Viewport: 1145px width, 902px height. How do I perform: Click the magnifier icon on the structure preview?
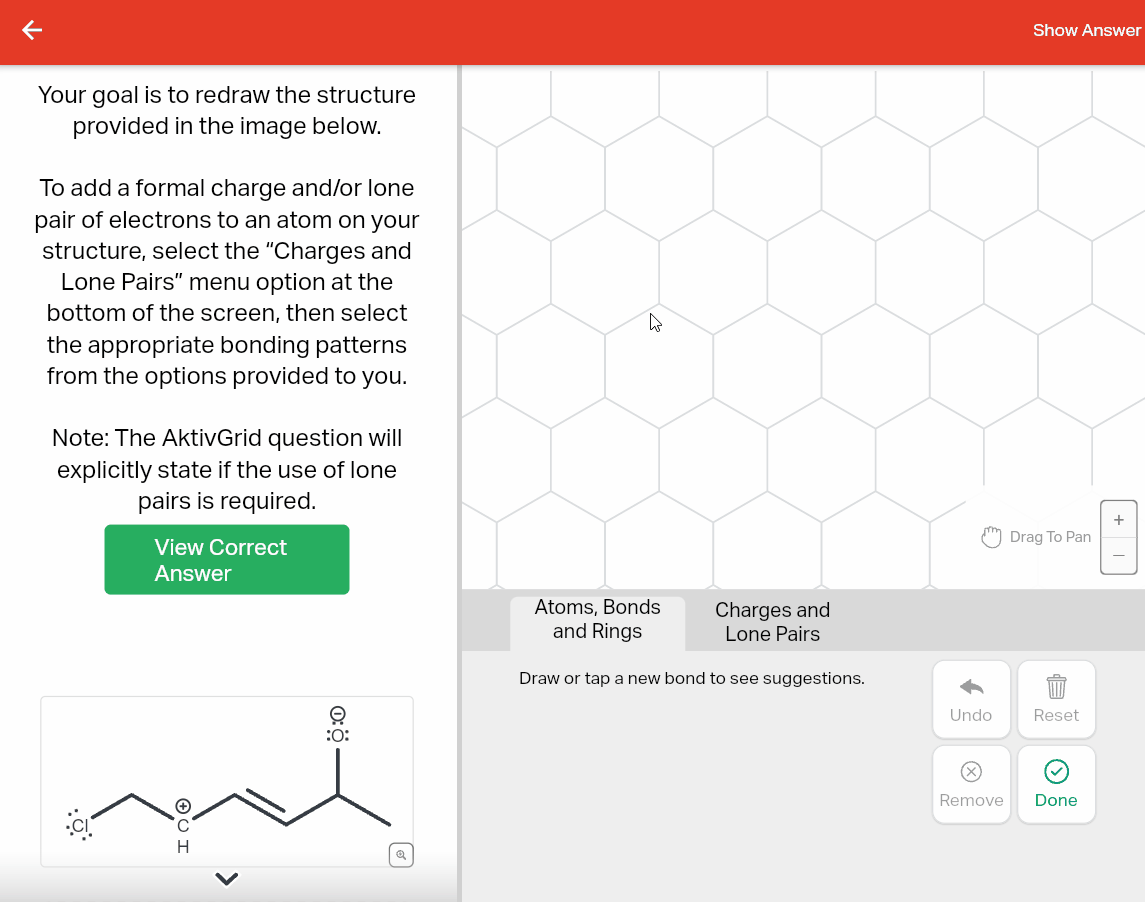click(x=401, y=855)
